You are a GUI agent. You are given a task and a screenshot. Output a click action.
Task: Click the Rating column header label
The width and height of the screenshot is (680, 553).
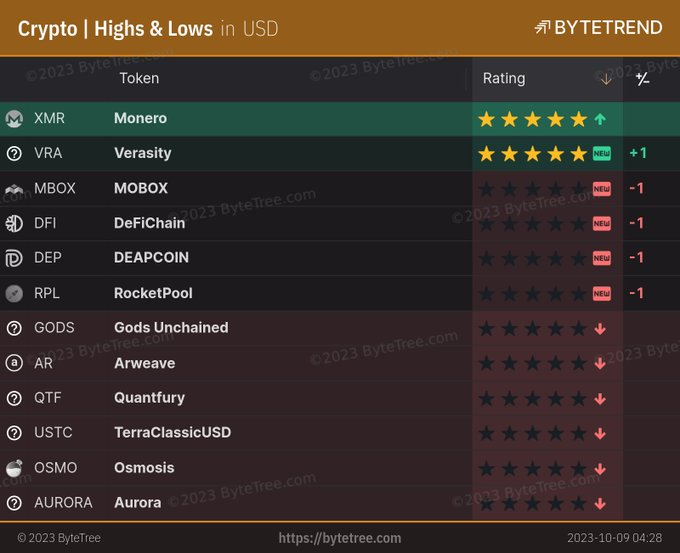click(504, 79)
